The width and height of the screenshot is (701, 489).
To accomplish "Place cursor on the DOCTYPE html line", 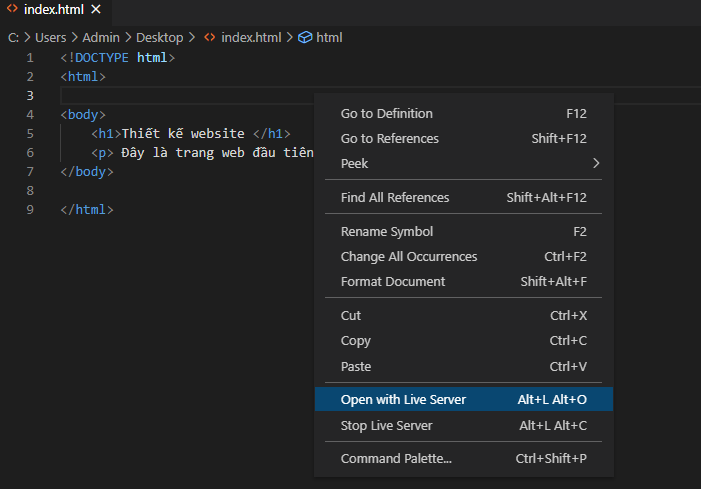I will point(118,58).
